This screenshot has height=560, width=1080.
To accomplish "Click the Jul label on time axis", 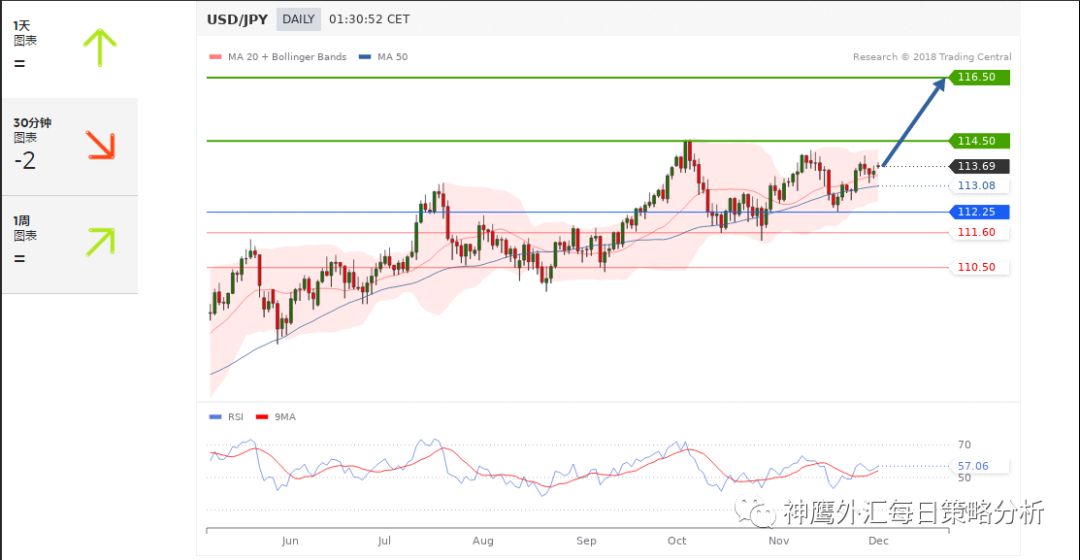I will click(x=384, y=541).
